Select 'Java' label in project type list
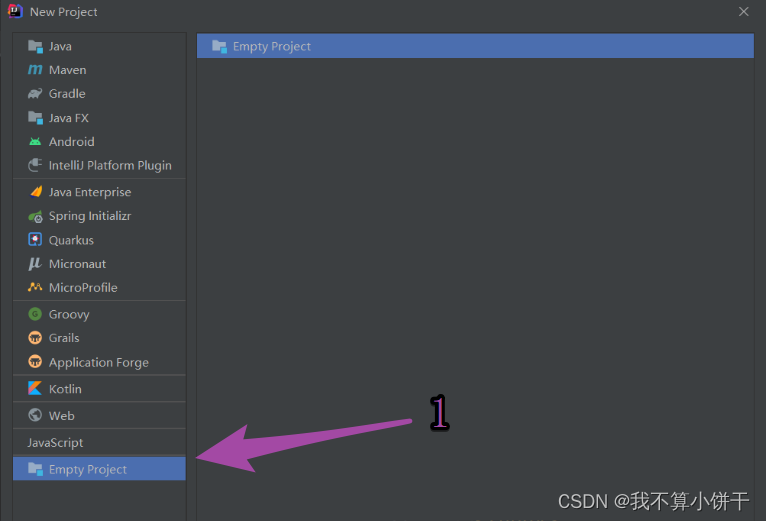766x521 pixels. click(x=60, y=46)
